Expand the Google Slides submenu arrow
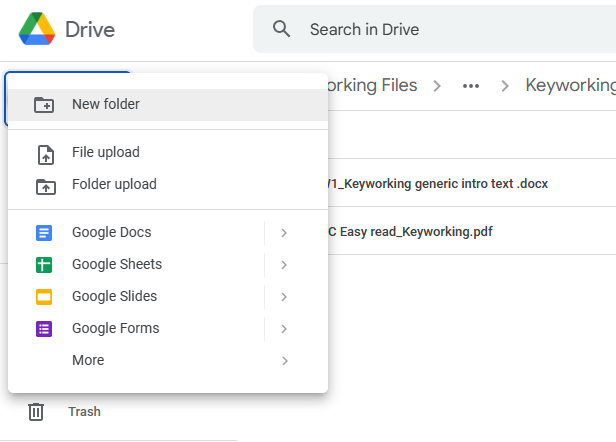 (x=284, y=297)
